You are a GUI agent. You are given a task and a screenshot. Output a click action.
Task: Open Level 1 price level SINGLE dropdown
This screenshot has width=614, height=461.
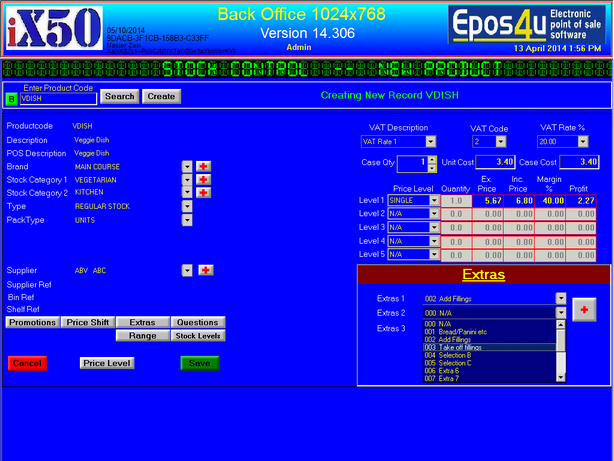pyautogui.click(x=434, y=201)
